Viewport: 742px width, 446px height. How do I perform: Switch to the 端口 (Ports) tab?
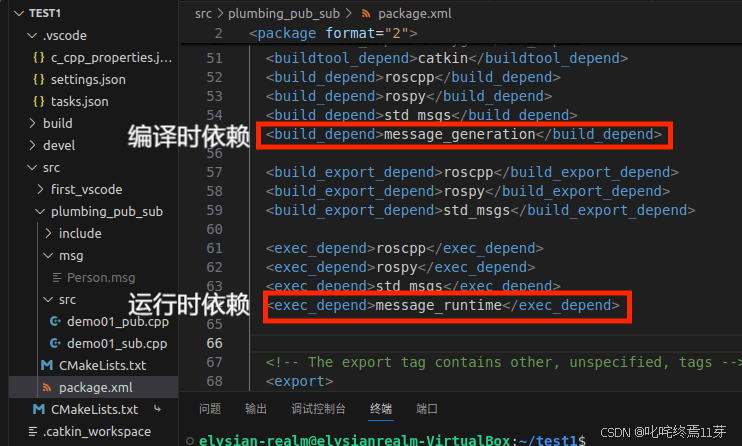click(426, 409)
